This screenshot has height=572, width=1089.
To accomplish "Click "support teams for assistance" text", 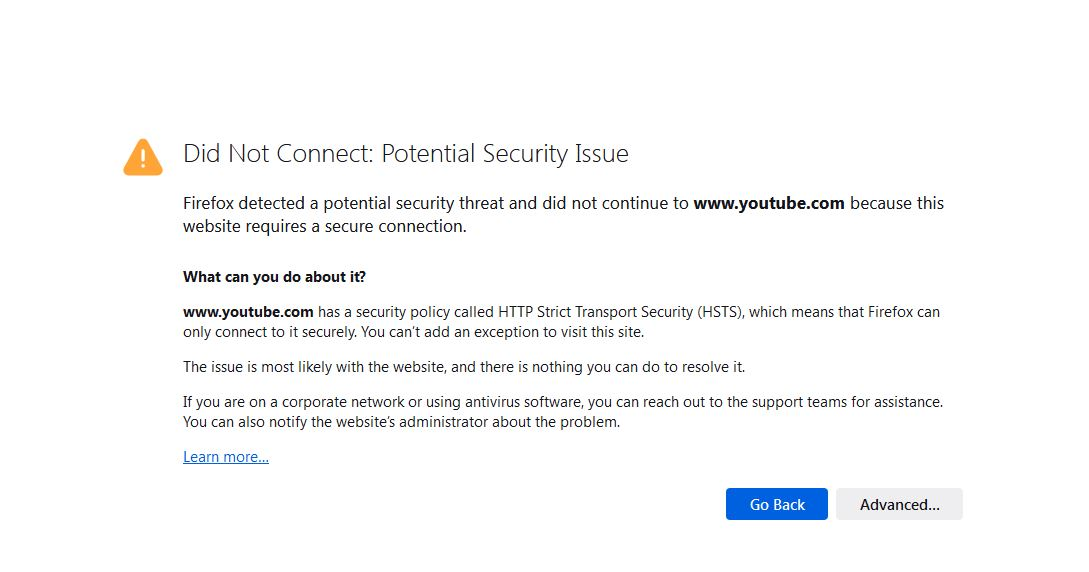I will pyautogui.click(x=846, y=402).
